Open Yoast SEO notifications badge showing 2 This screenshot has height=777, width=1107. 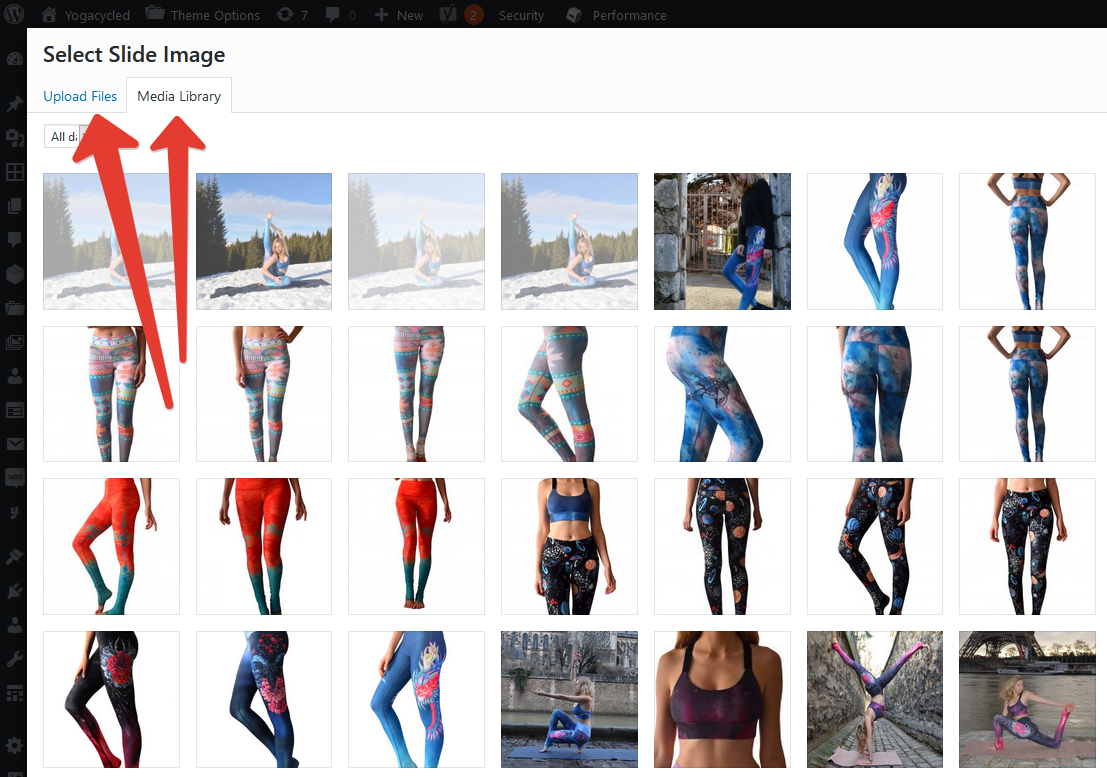point(472,15)
